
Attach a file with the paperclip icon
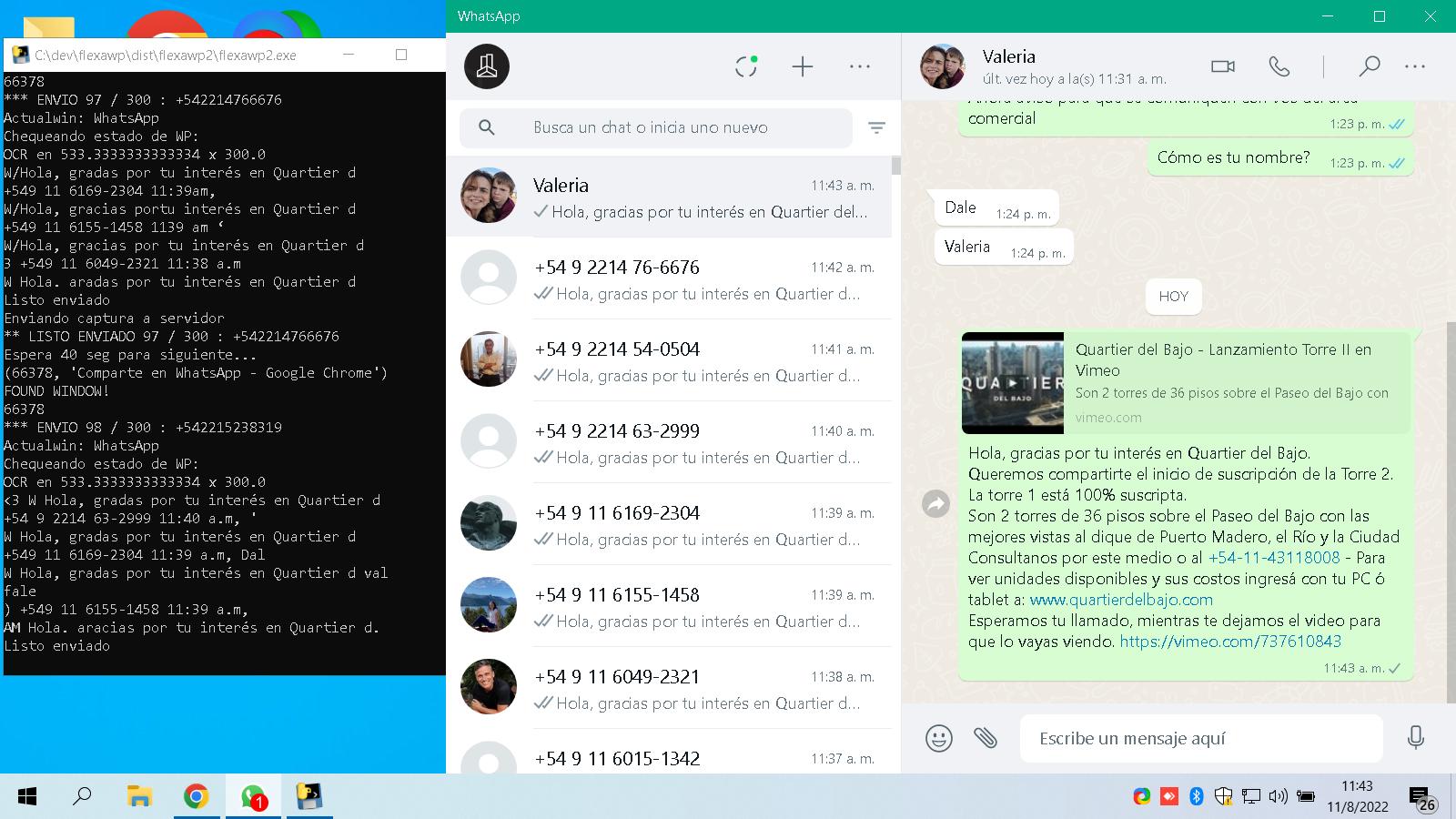(986, 738)
